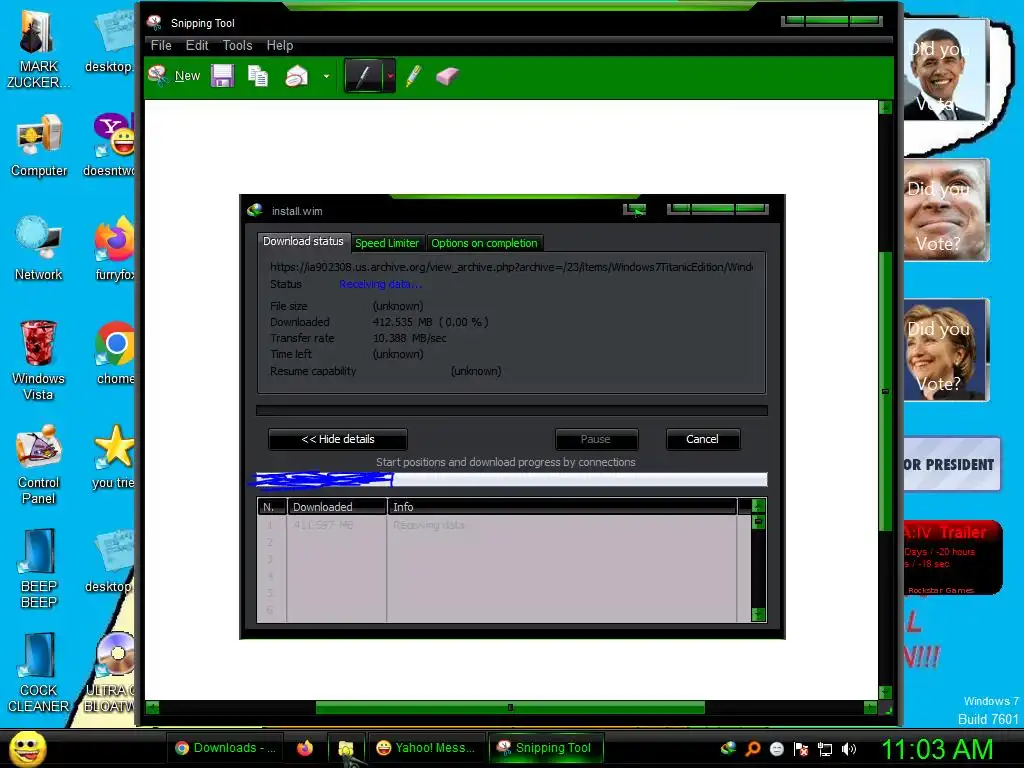Screen dimensions: 1024x768
Task: Click the Action Center flag tray icon
Action: [x=801, y=749]
